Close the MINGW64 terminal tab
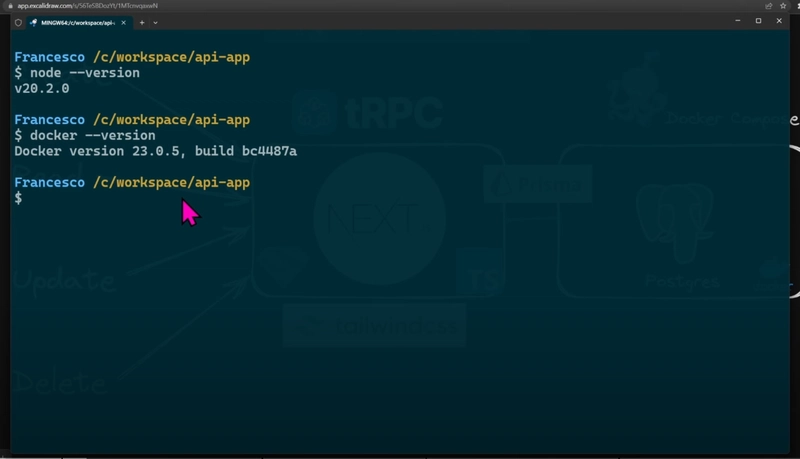The height and width of the screenshot is (459, 800). (x=123, y=22)
